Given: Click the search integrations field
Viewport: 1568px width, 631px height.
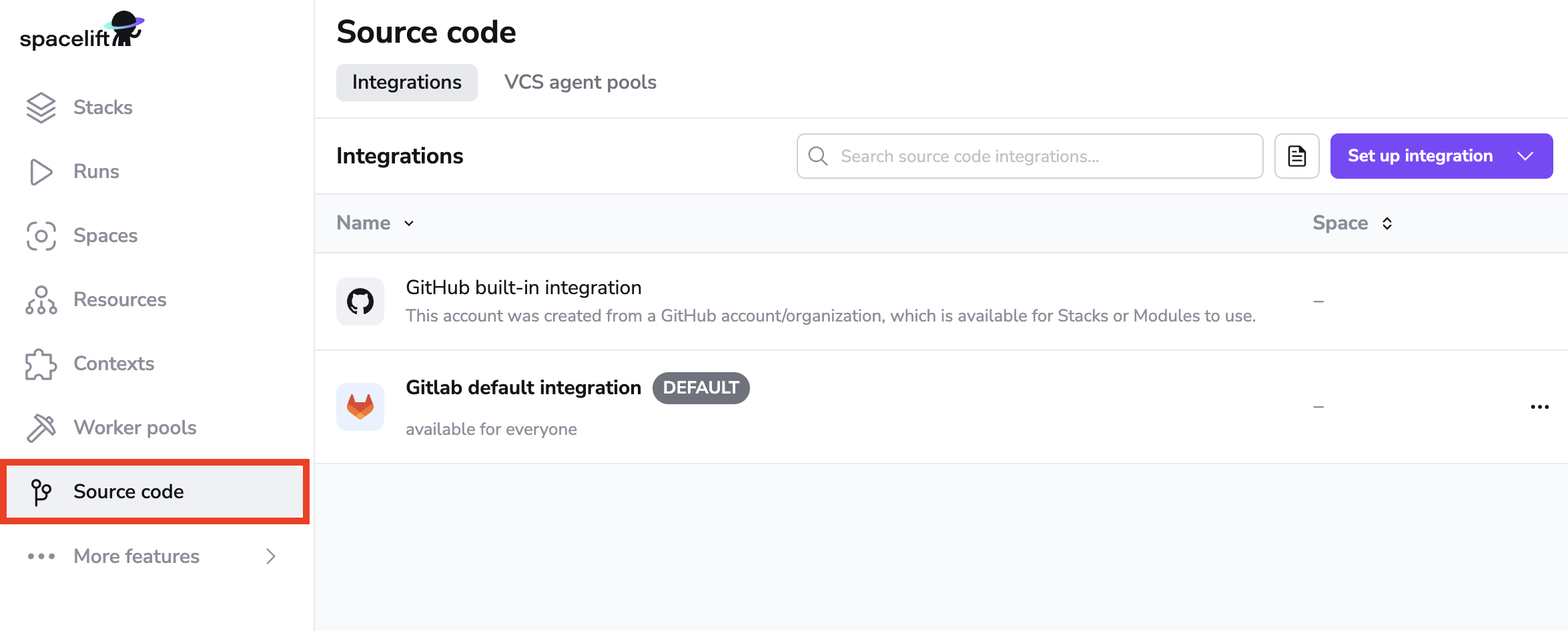Looking at the screenshot, I should pyautogui.click(x=1029, y=155).
